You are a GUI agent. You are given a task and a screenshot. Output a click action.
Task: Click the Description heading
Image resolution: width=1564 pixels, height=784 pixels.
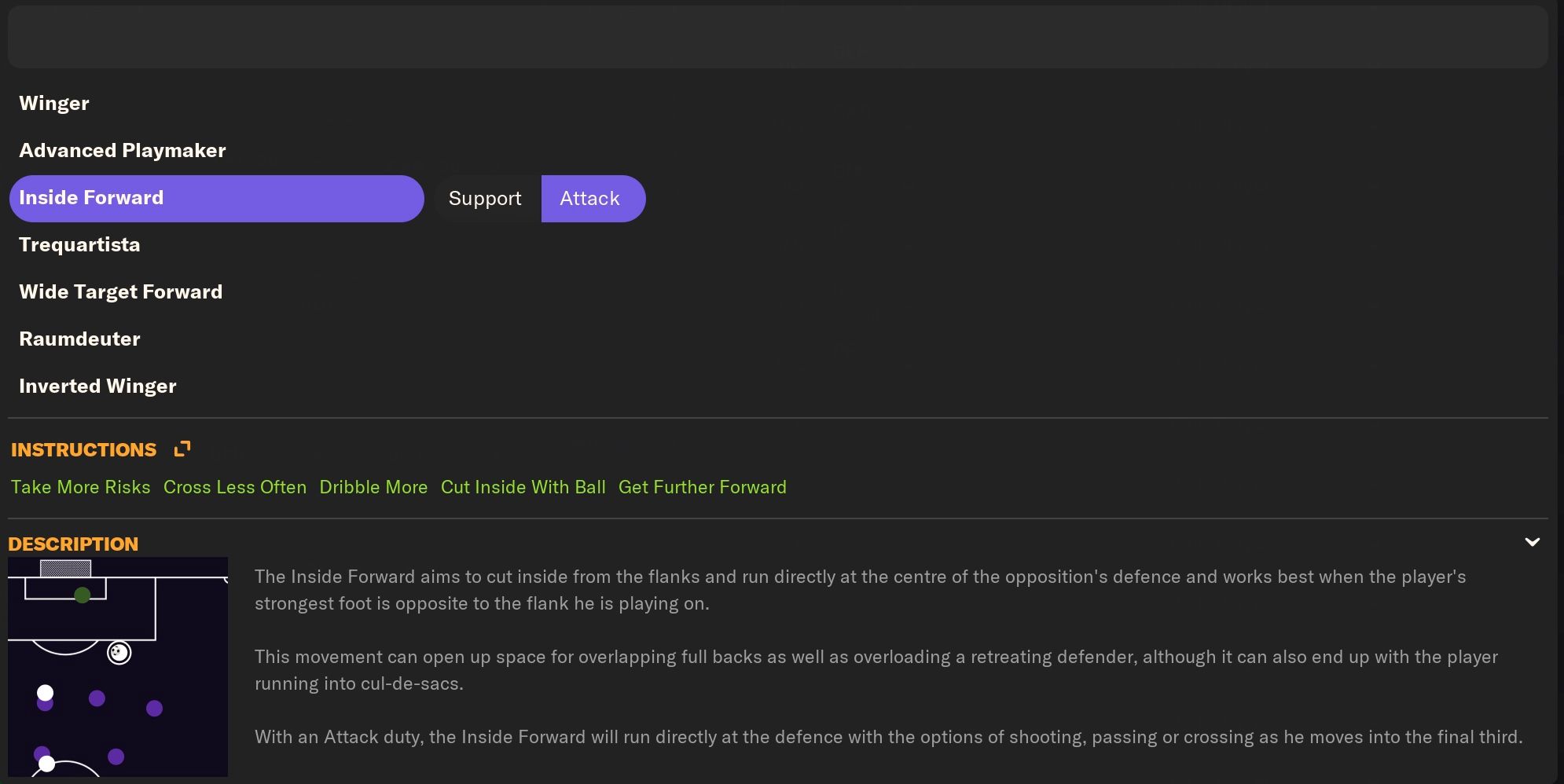click(73, 544)
